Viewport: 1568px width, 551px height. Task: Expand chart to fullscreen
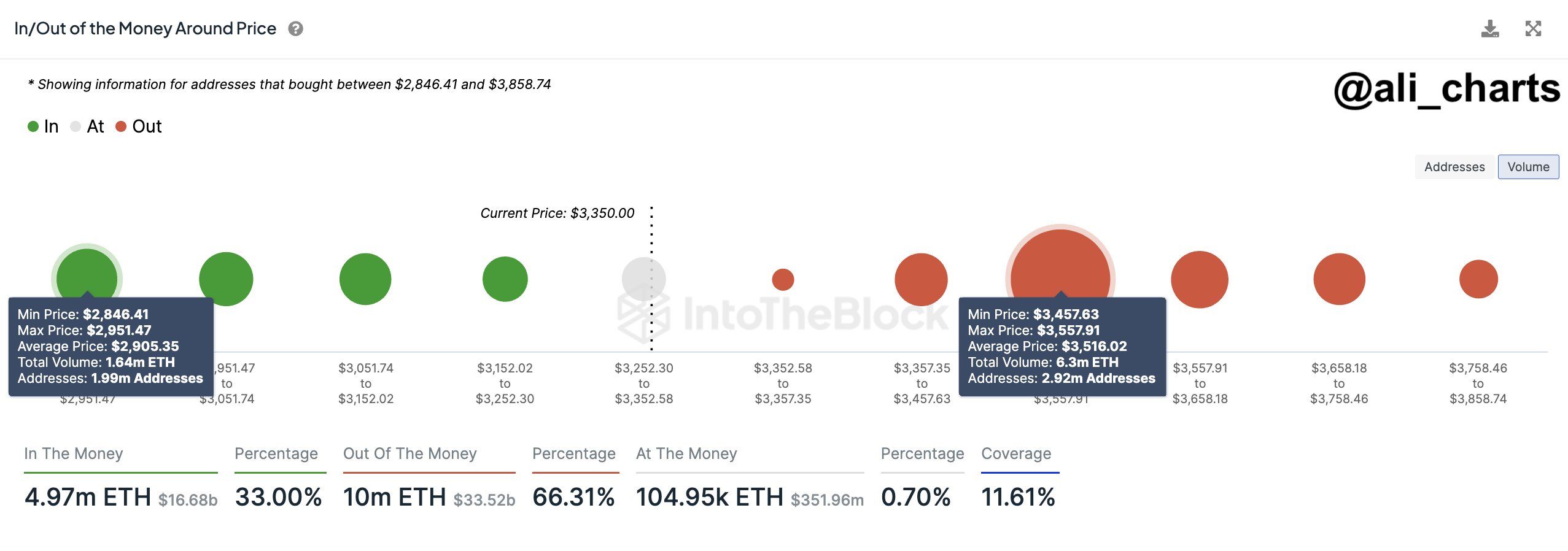pos(1533,29)
